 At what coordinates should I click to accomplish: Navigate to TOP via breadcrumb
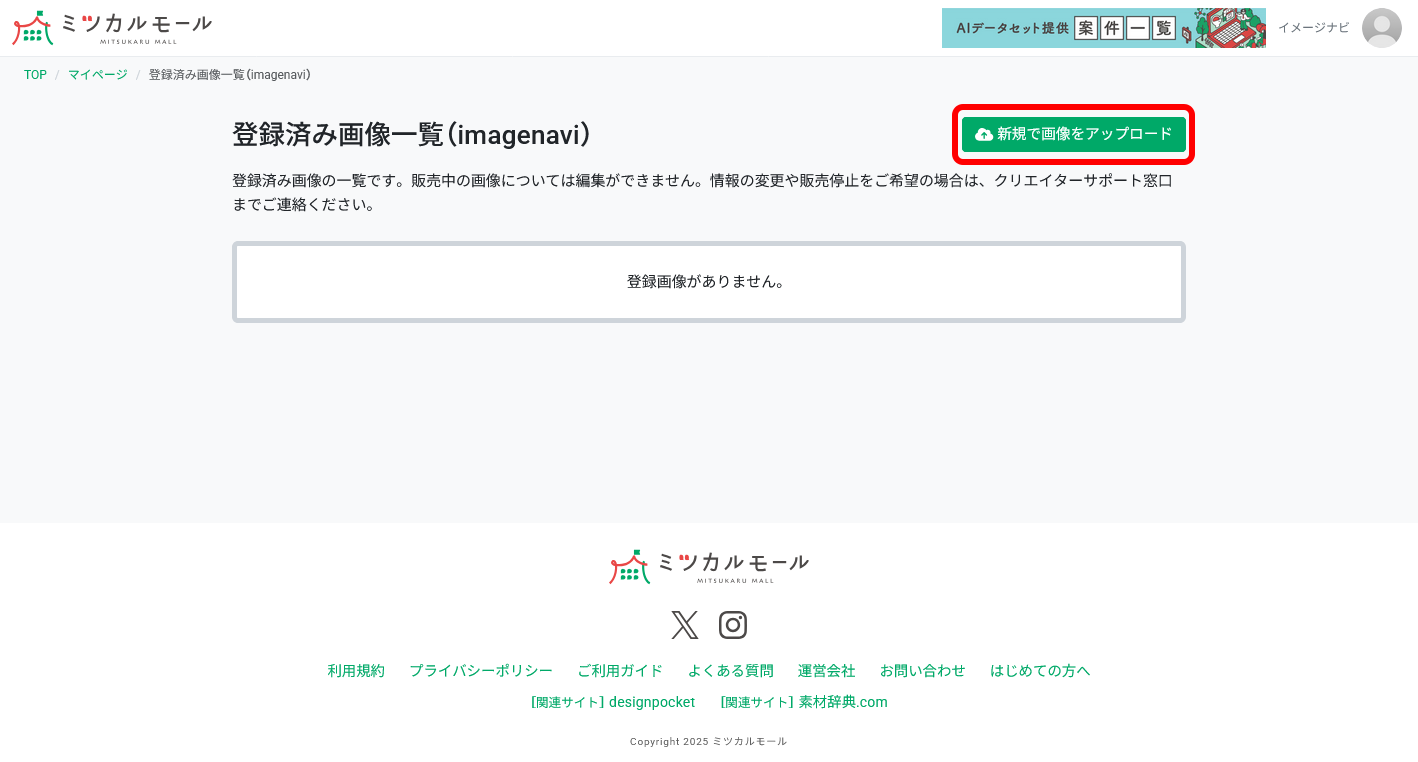pyautogui.click(x=34, y=74)
